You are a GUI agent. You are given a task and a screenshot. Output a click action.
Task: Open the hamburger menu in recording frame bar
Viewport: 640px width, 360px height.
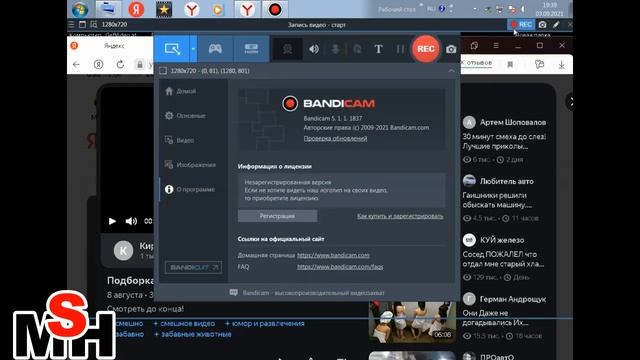71,24
